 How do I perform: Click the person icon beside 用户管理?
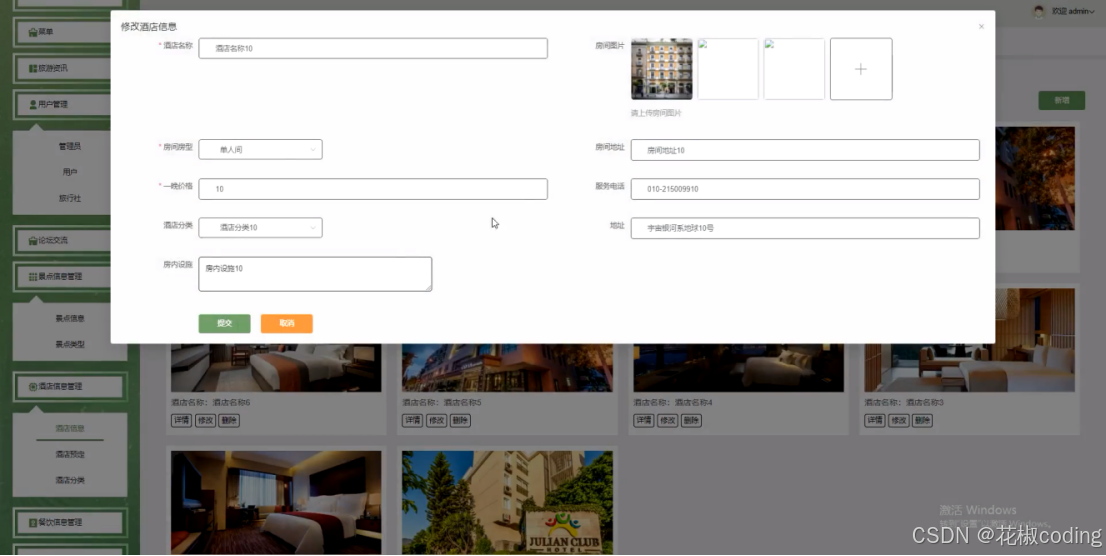point(32,104)
